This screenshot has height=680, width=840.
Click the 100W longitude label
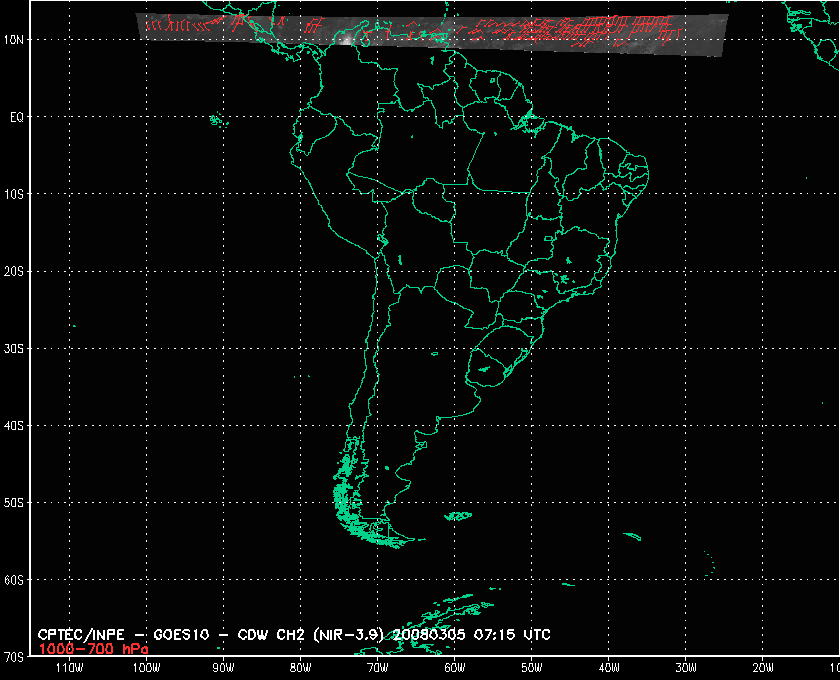[x=147, y=668]
